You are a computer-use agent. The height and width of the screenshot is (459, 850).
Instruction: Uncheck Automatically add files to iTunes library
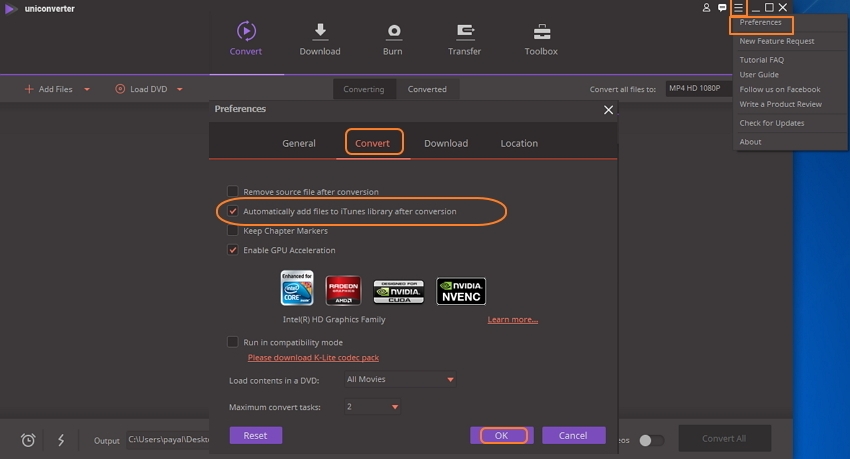233,211
